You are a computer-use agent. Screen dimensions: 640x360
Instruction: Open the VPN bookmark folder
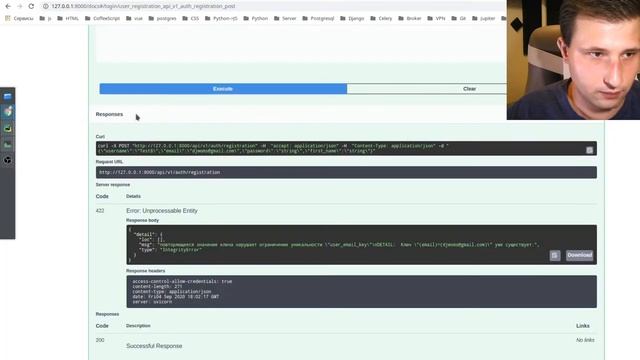(x=436, y=18)
